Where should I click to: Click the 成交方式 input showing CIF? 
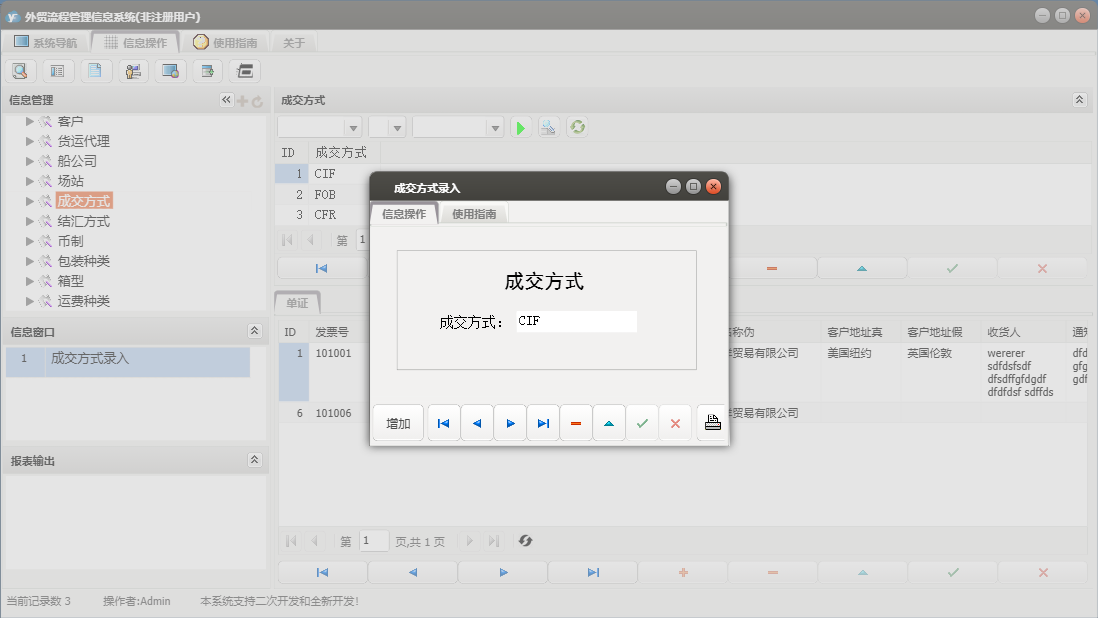(575, 321)
